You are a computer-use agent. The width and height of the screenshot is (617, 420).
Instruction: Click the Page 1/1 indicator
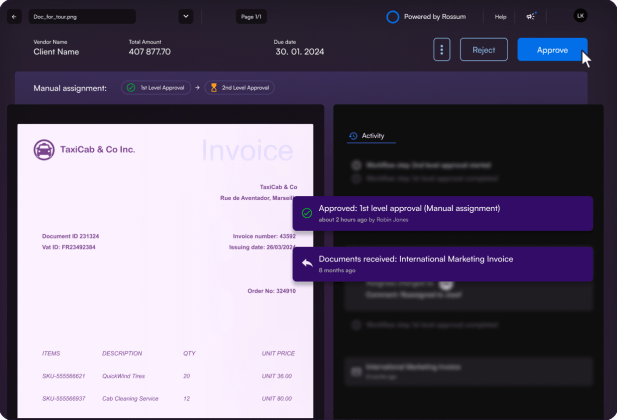point(252,17)
